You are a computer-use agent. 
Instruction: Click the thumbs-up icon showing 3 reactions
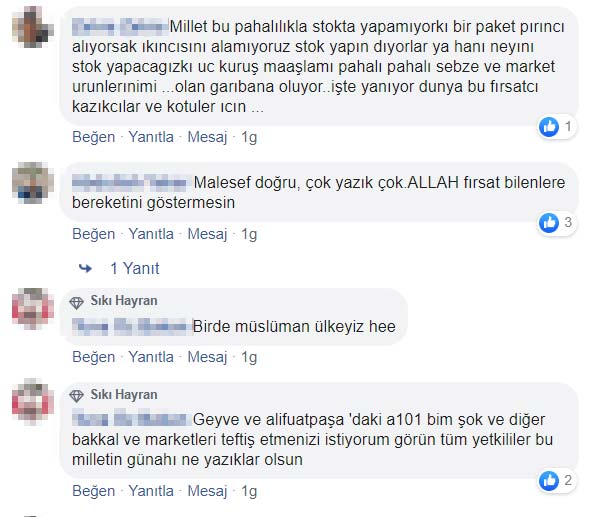point(549,223)
